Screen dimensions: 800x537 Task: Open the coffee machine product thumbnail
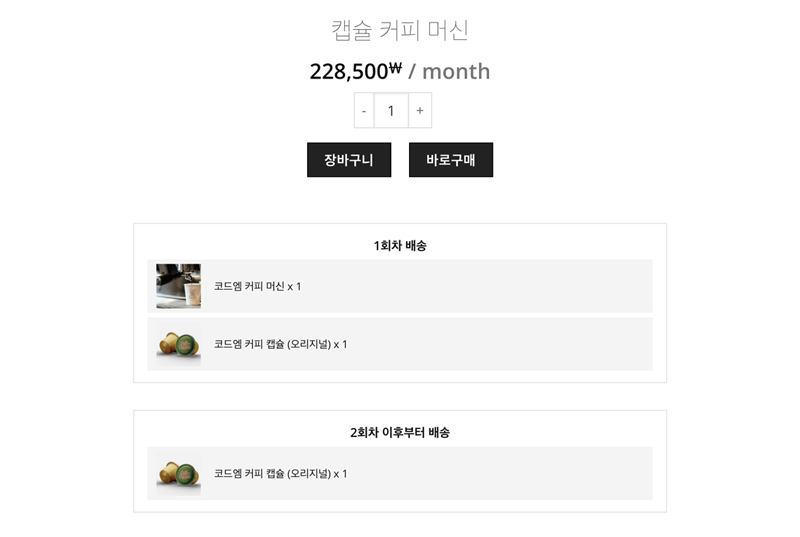point(178,286)
